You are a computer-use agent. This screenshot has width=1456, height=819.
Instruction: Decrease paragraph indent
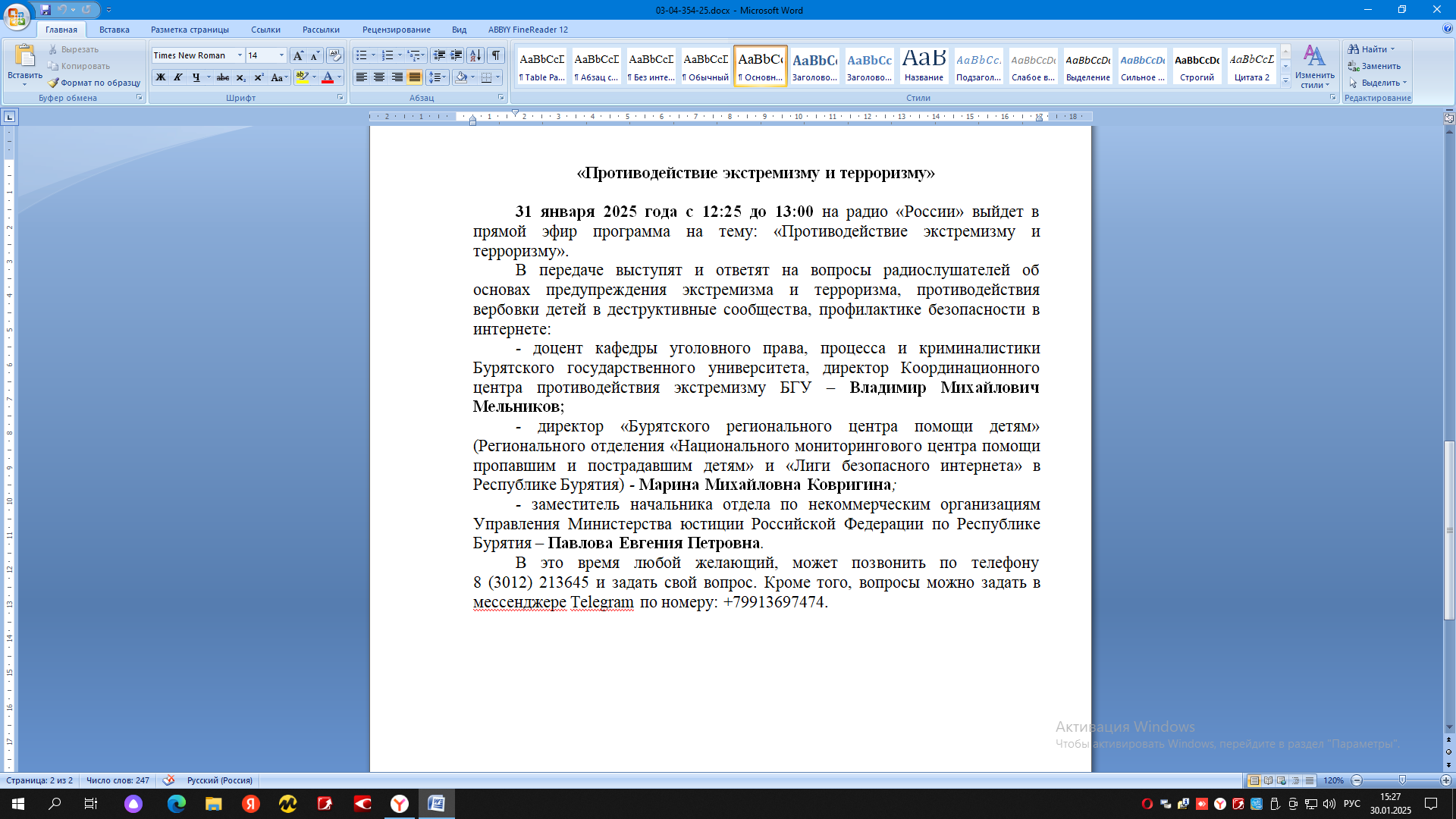click(439, 55)
